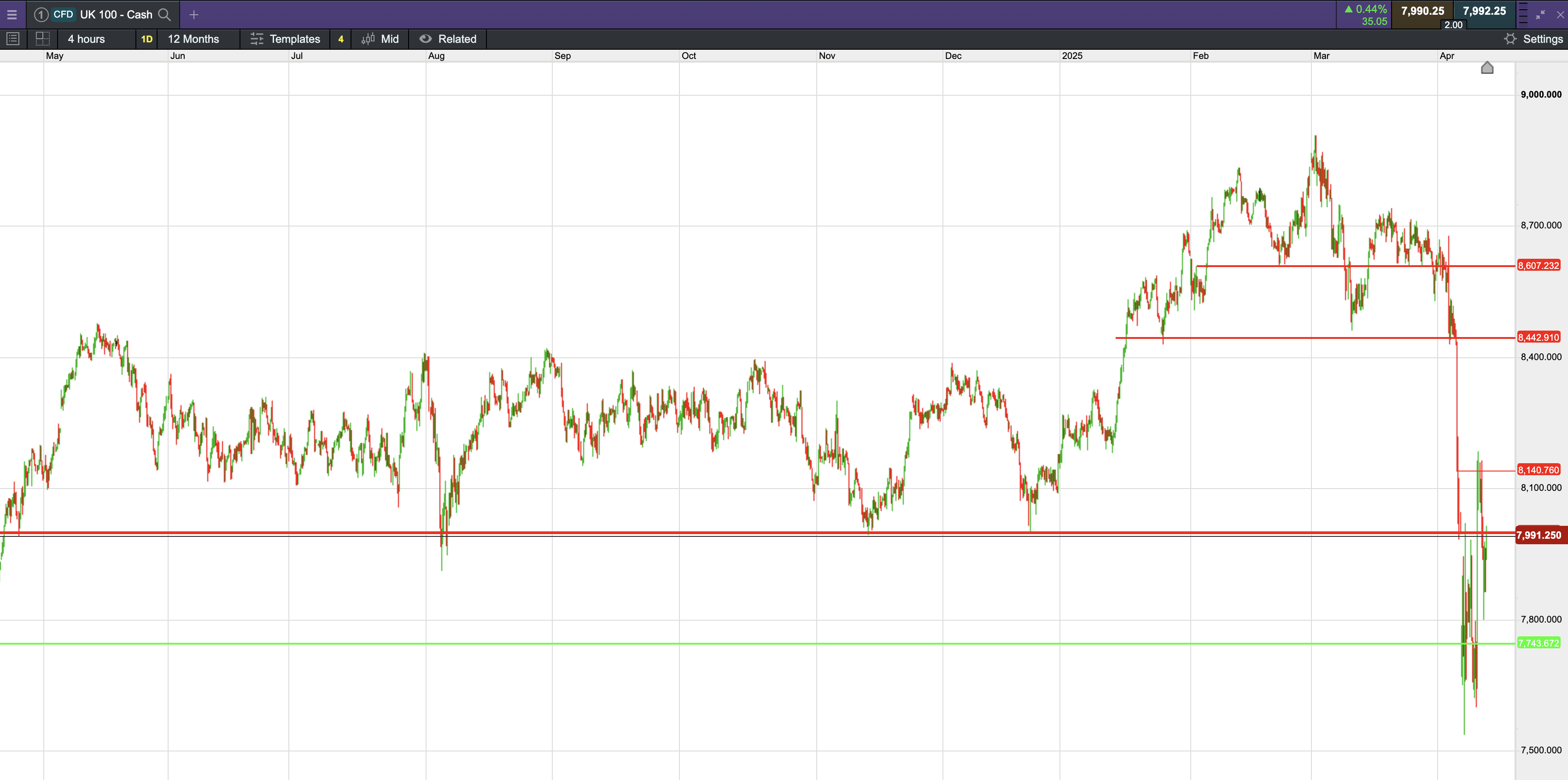
Task: Open the list panel icon in toolbar
Action: tap(13, 39)
